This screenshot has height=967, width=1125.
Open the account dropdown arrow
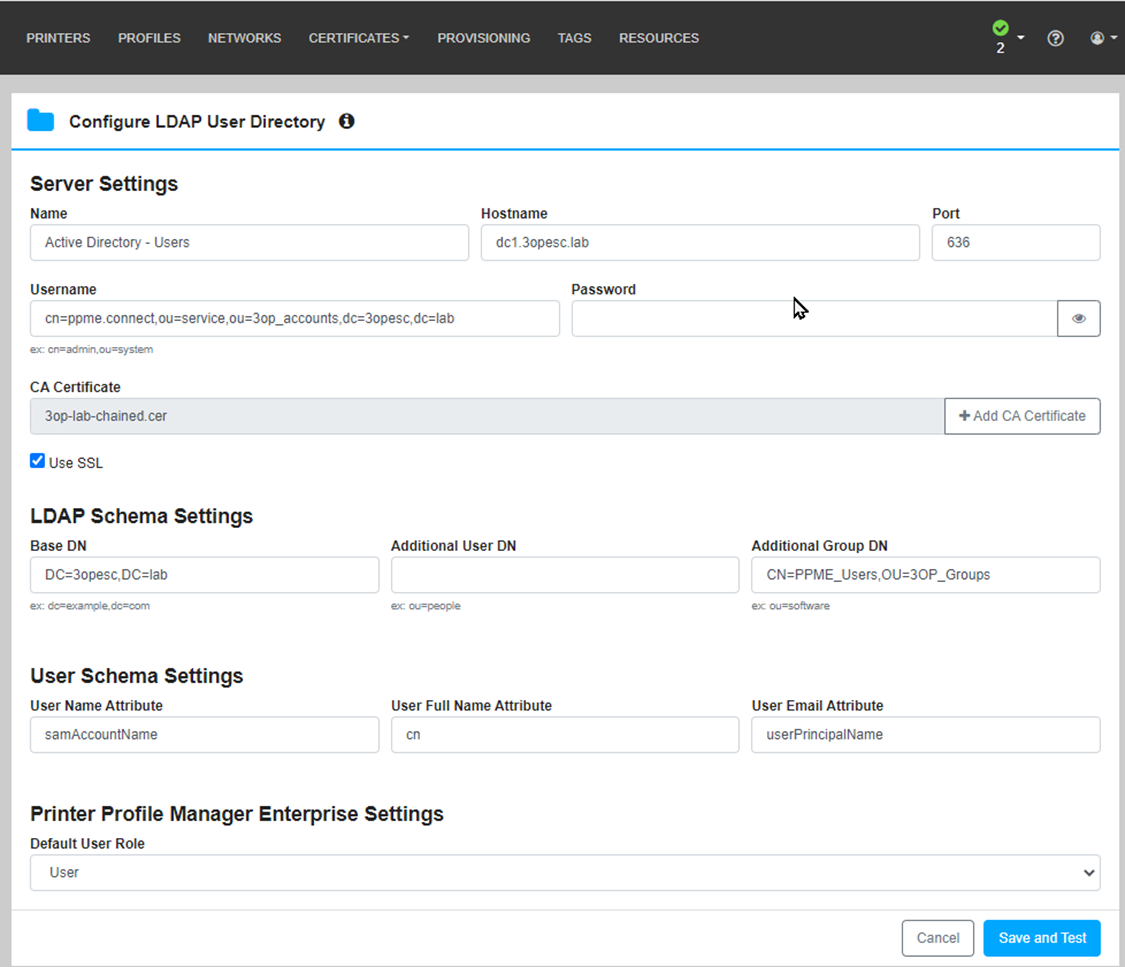(x=1112, y=38)
